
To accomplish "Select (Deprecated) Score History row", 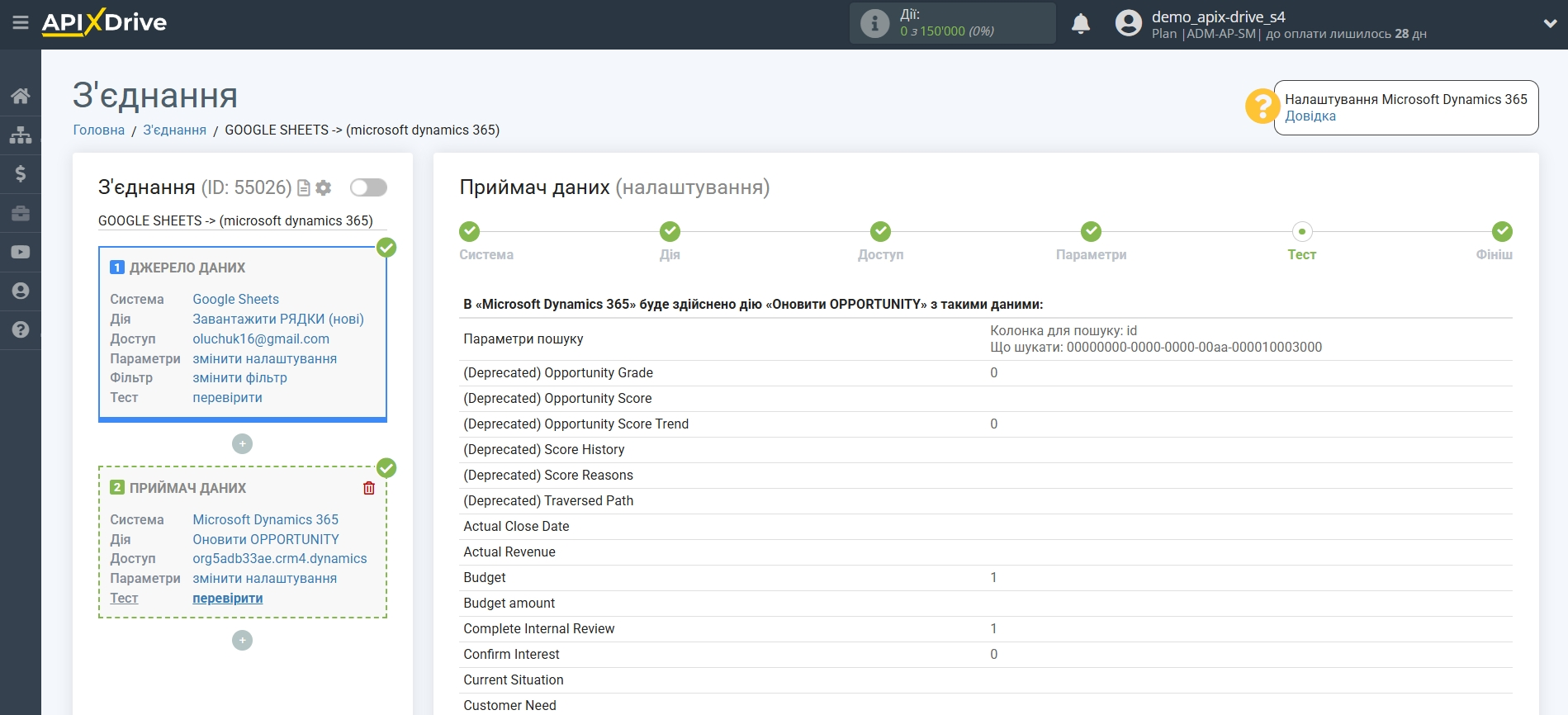I will pos(986,449).
